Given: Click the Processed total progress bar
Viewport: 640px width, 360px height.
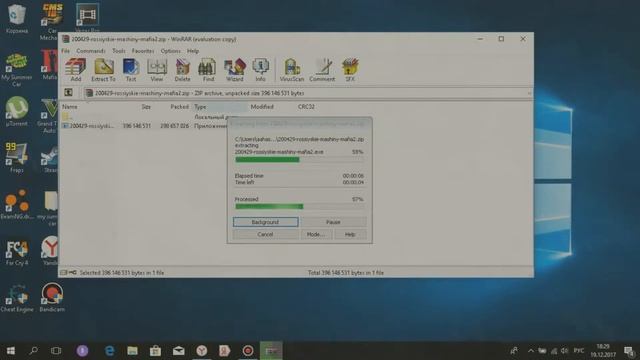Looking at the screenshot, I should pyautogui.click(x=299, y=207).
